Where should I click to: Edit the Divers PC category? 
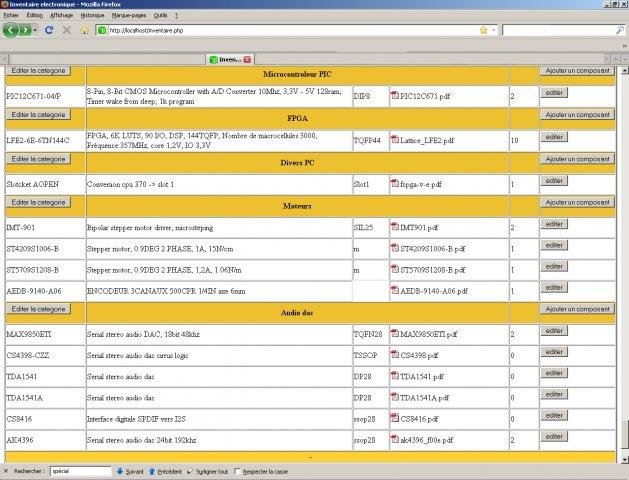point(38,159)
